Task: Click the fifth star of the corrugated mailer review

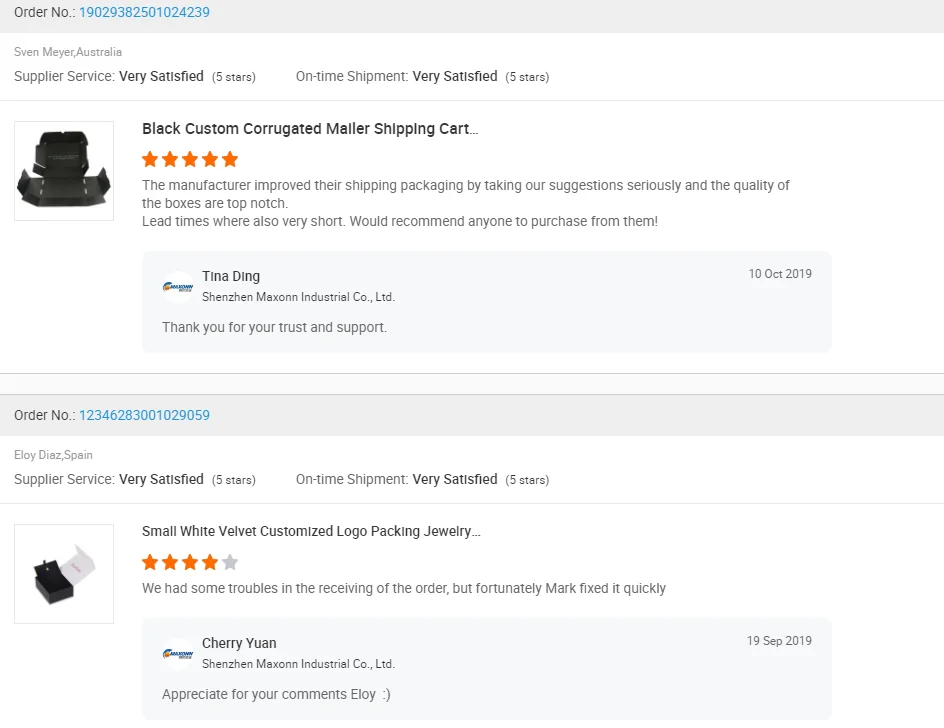Action: [x=230, y=159]
